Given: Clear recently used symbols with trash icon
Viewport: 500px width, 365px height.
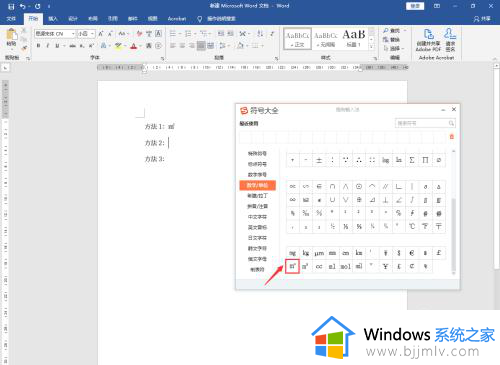Looking at the screenshot, I should click(452, 137).
